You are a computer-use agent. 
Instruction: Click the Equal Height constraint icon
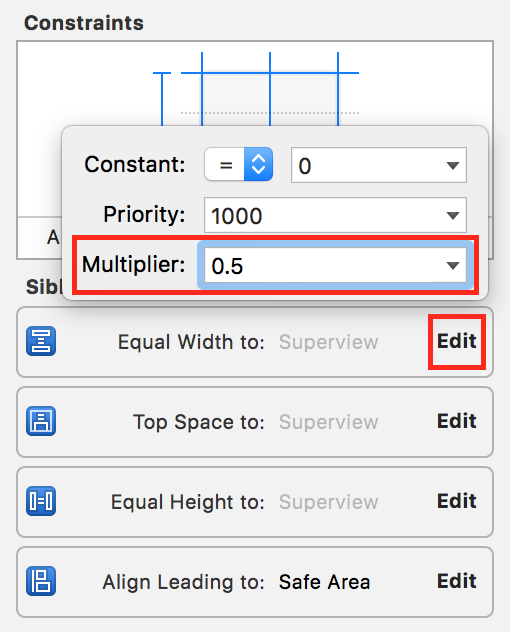click(41, 501)
